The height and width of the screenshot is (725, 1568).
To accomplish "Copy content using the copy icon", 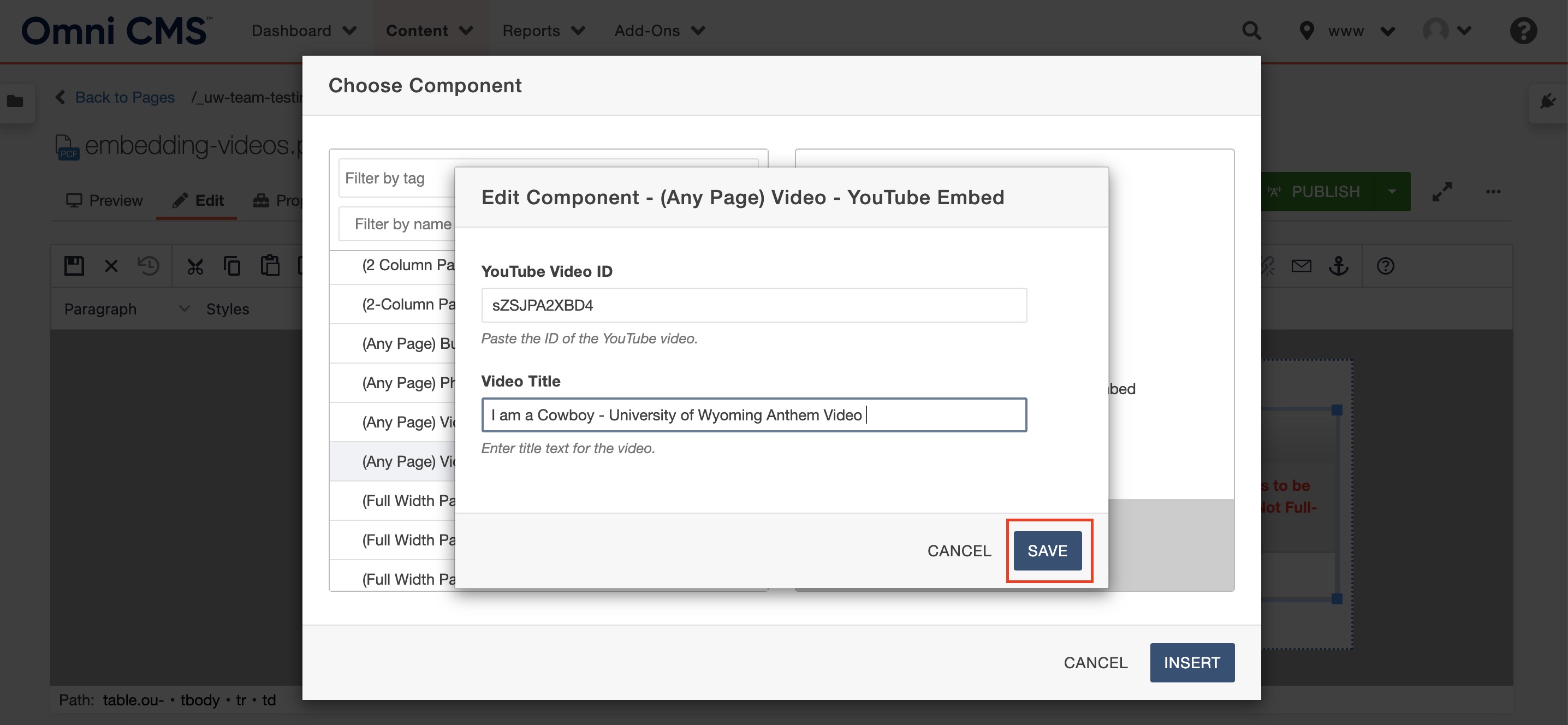I will (x=232, y=266).
